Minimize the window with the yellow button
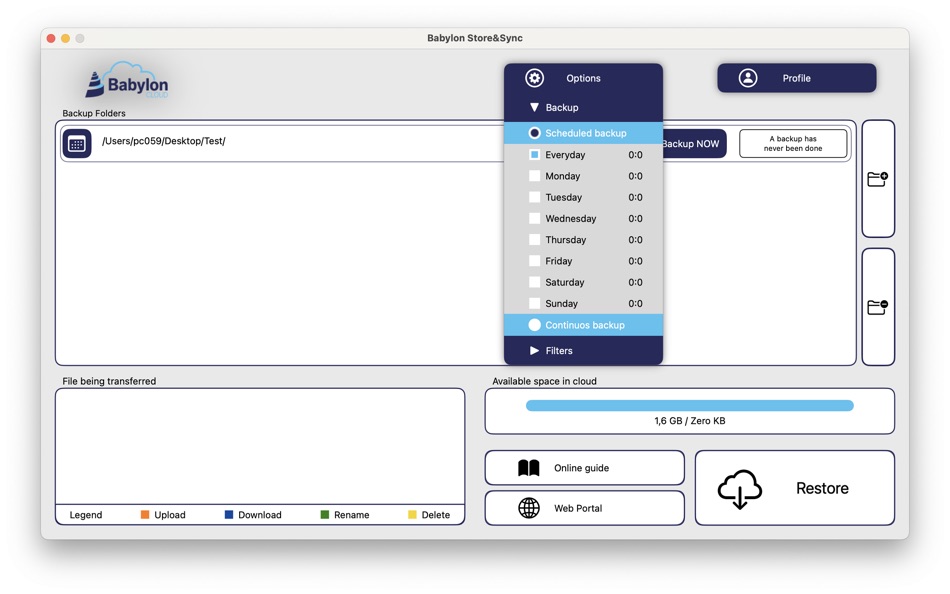950x594 pixels. pos(65,38)
